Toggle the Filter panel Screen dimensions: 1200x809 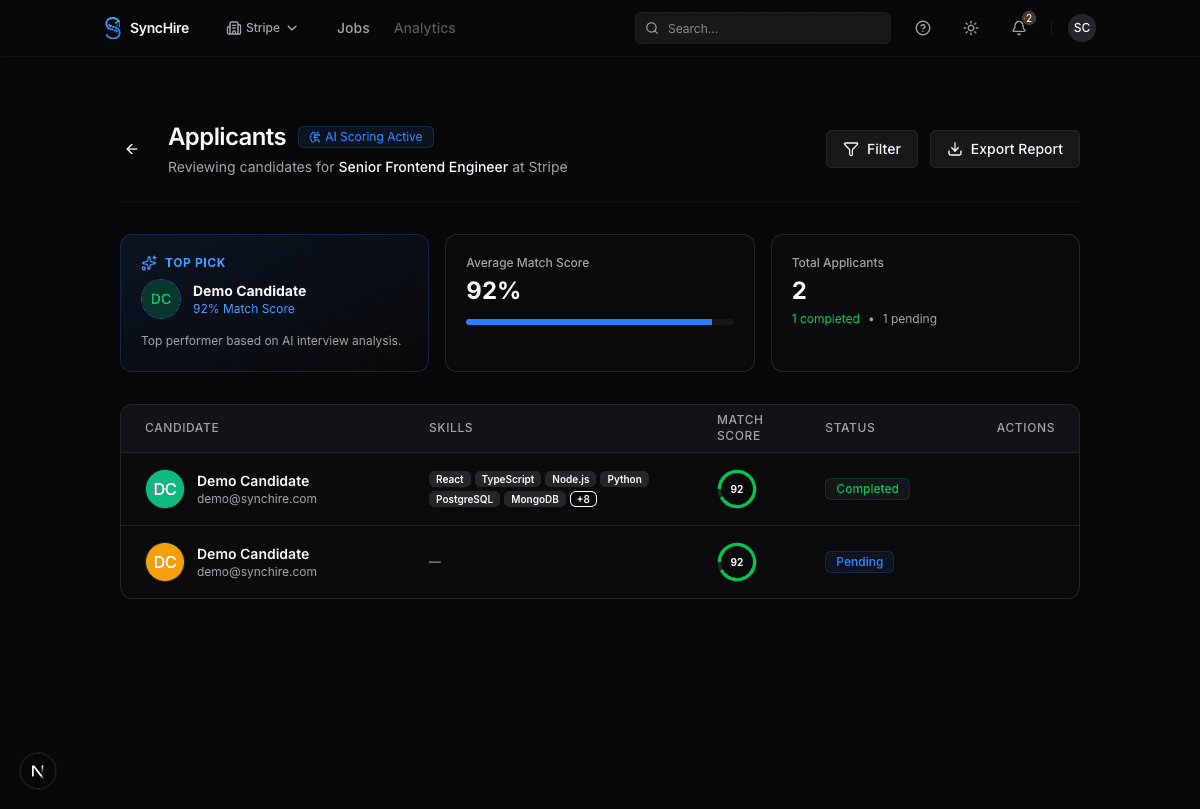pos(871,148)
